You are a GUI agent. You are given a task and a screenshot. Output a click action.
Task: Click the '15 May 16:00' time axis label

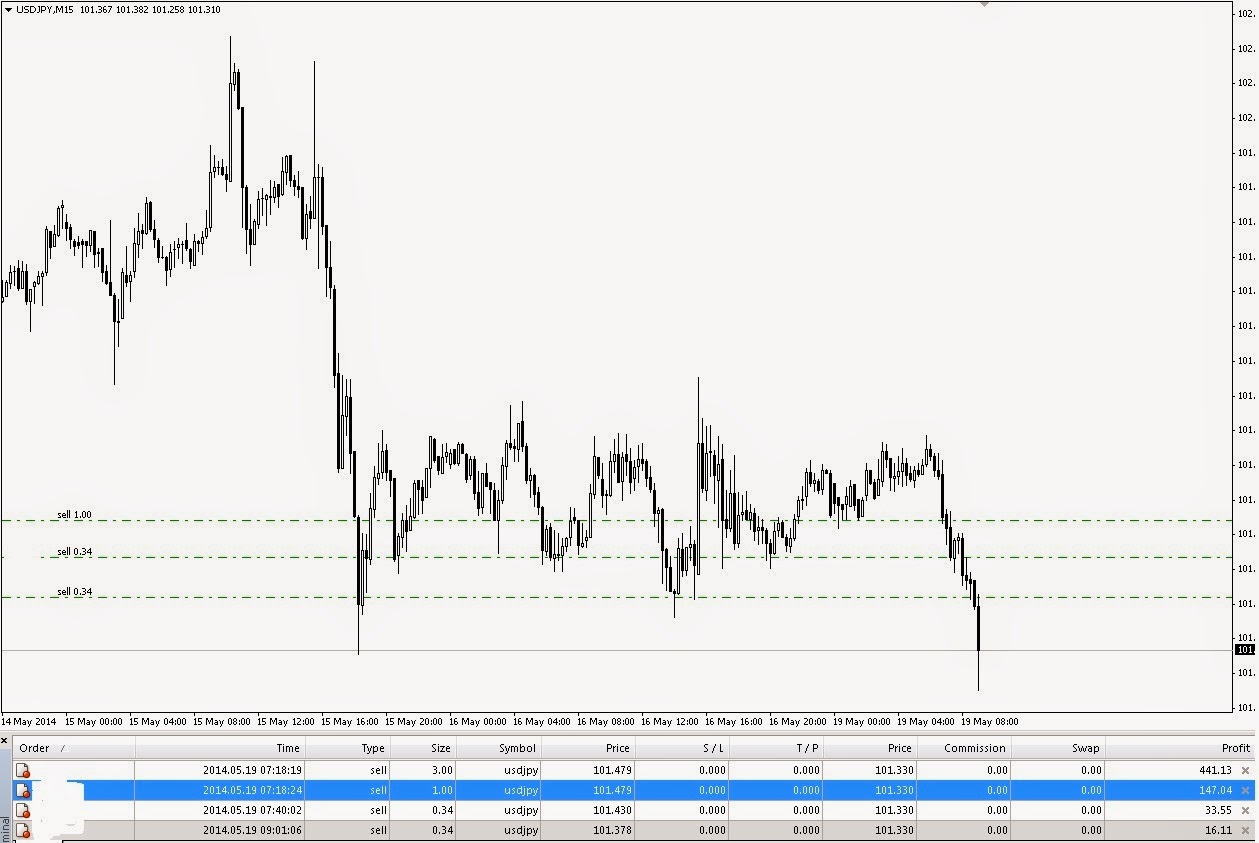[x=350, y=721]
